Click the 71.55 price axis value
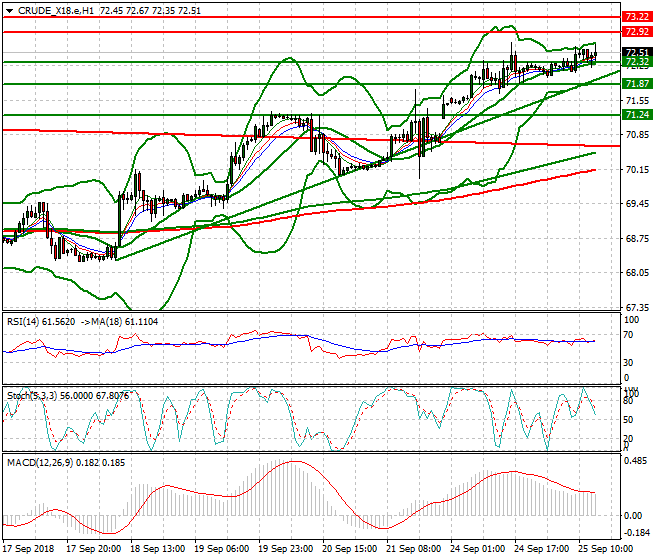 pyautogui.click(x=637, y=100)
